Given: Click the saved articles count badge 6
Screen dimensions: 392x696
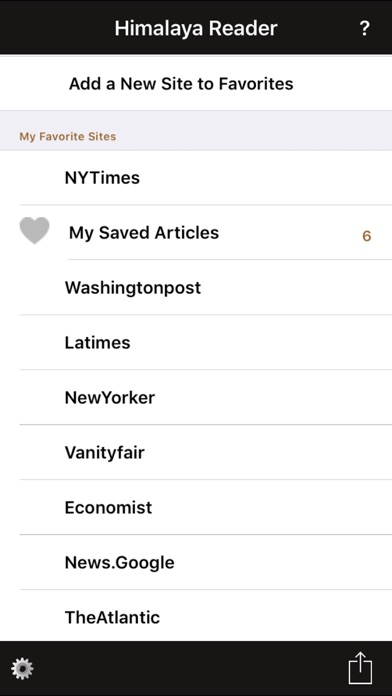Looking at the screenshot, I should click(366, 236).
